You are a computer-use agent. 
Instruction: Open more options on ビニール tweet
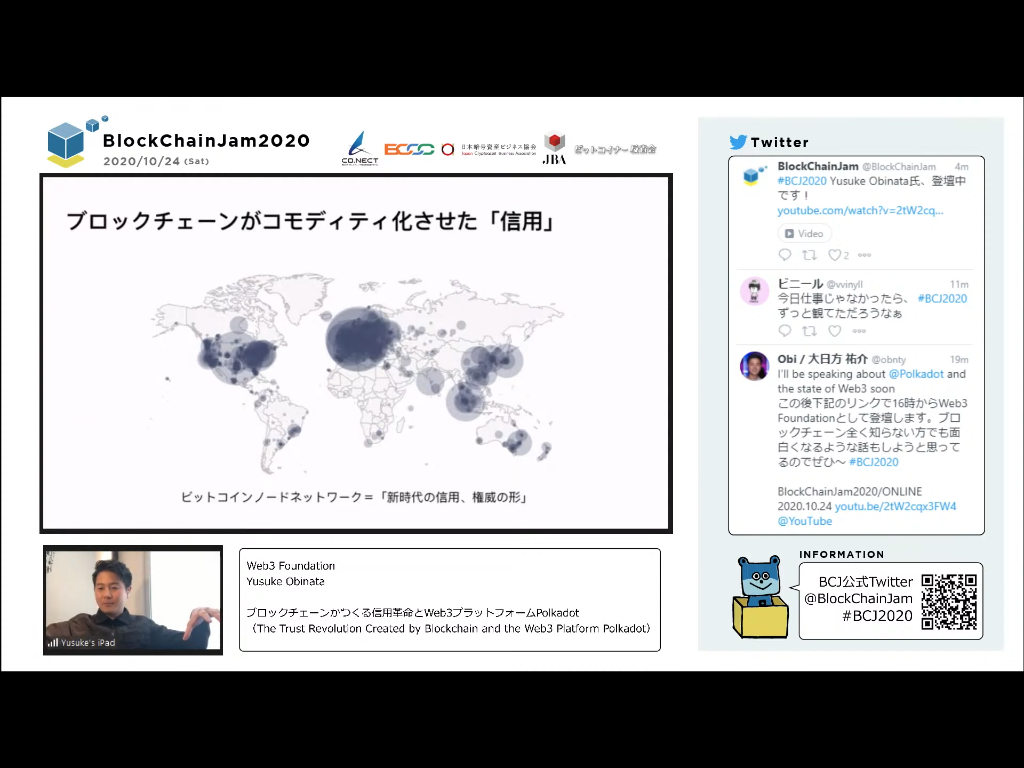point(859,331)
